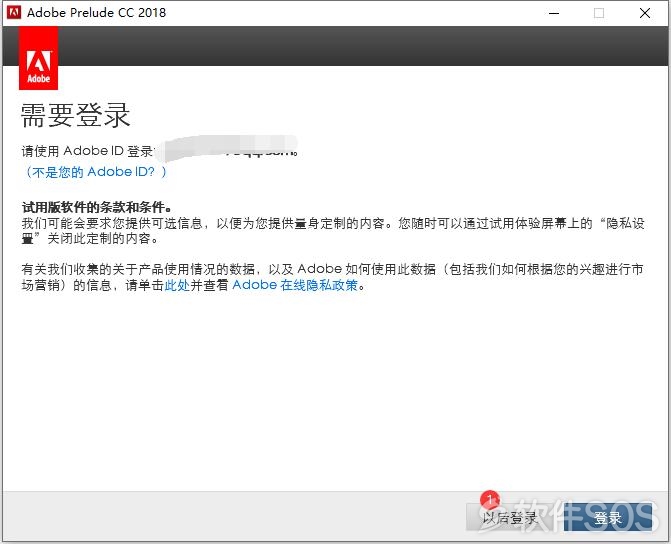Click the 请使用 Adobe ID 登录 text
The width and height of the screenshot is (671, 544).
pos(87,151)
